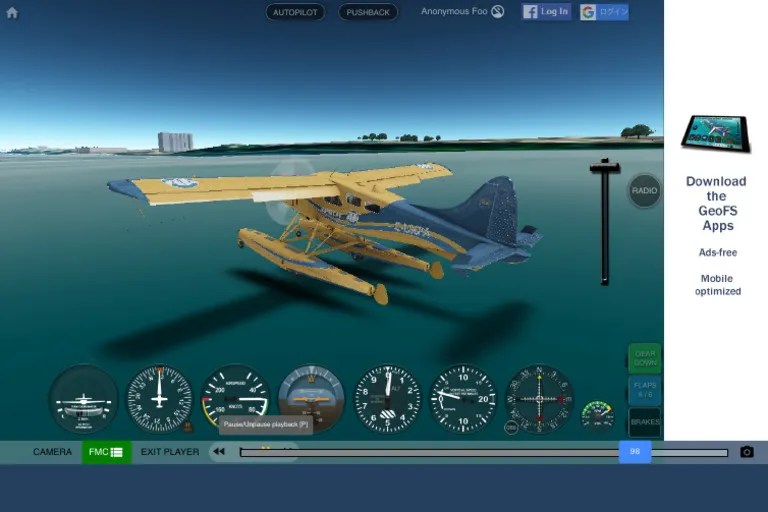Click the GeoFS Apps tablet thumbnail
Viewport: 768px width, 512px height.
click(716, 134)
